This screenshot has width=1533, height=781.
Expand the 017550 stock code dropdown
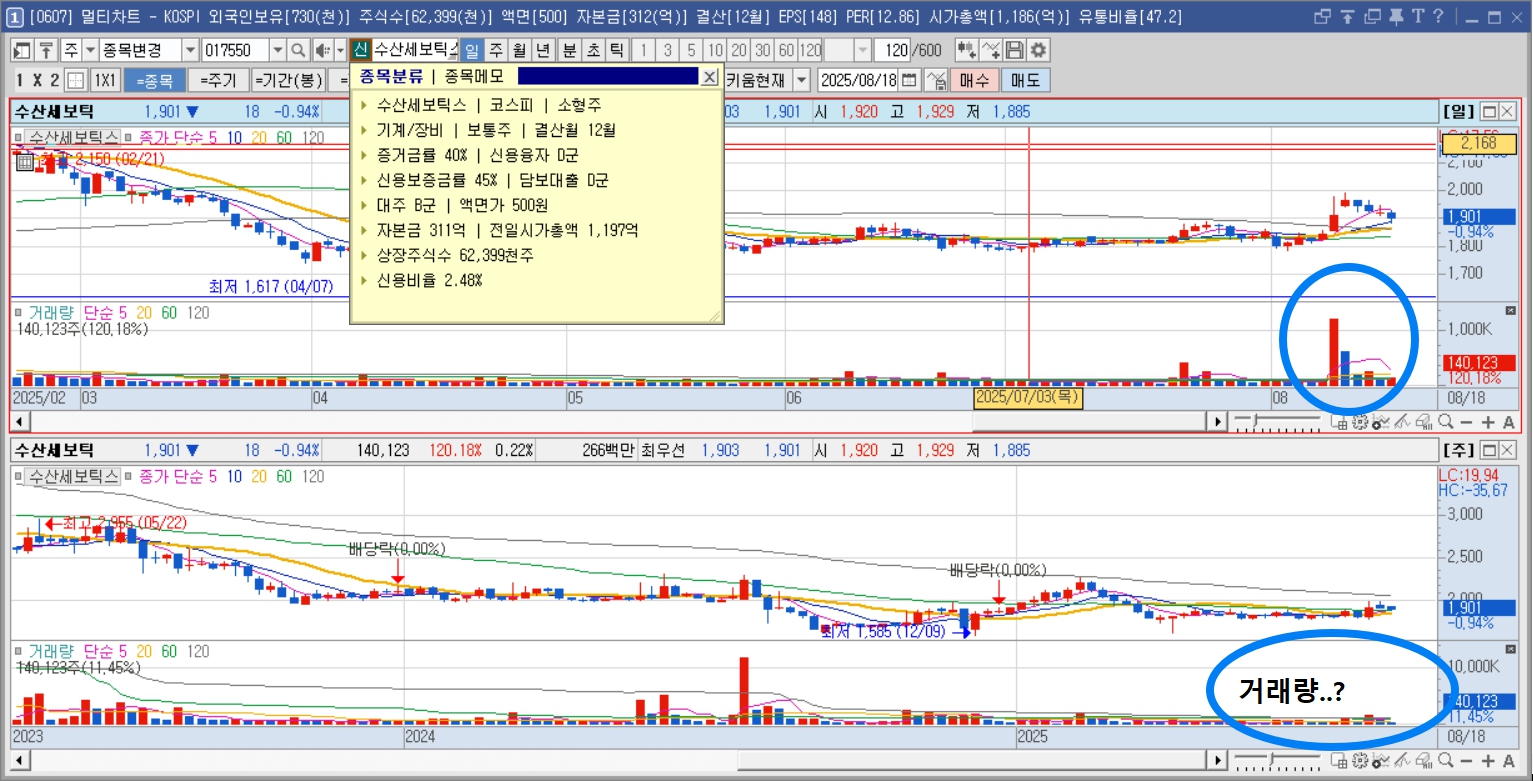(277, 50)
